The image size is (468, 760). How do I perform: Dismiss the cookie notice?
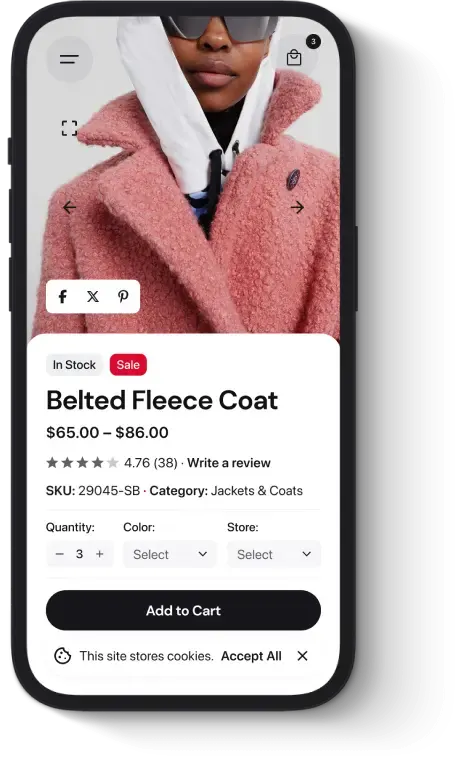(302, 656)
